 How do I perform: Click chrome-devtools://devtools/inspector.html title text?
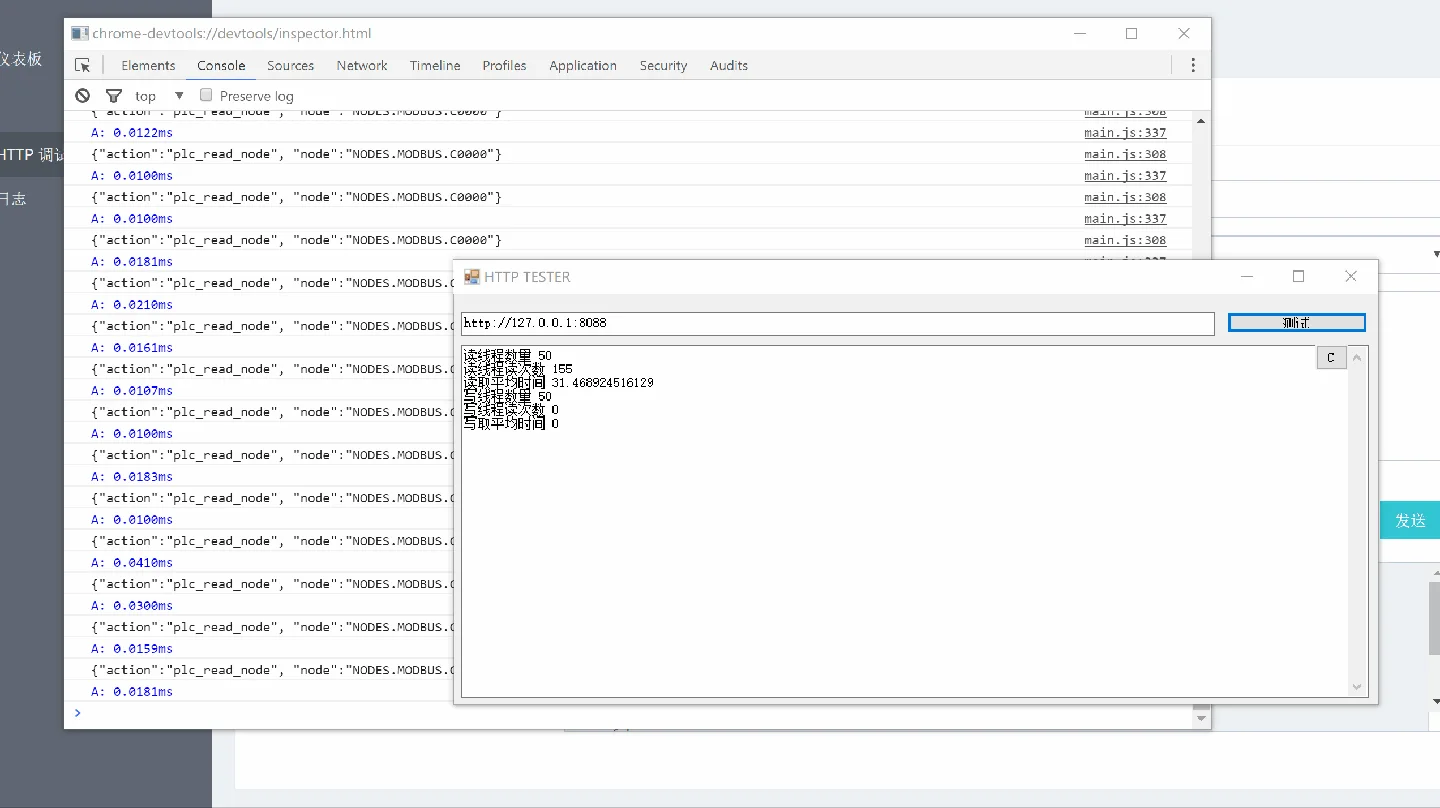pyautogui.click(x=232, y=33)
